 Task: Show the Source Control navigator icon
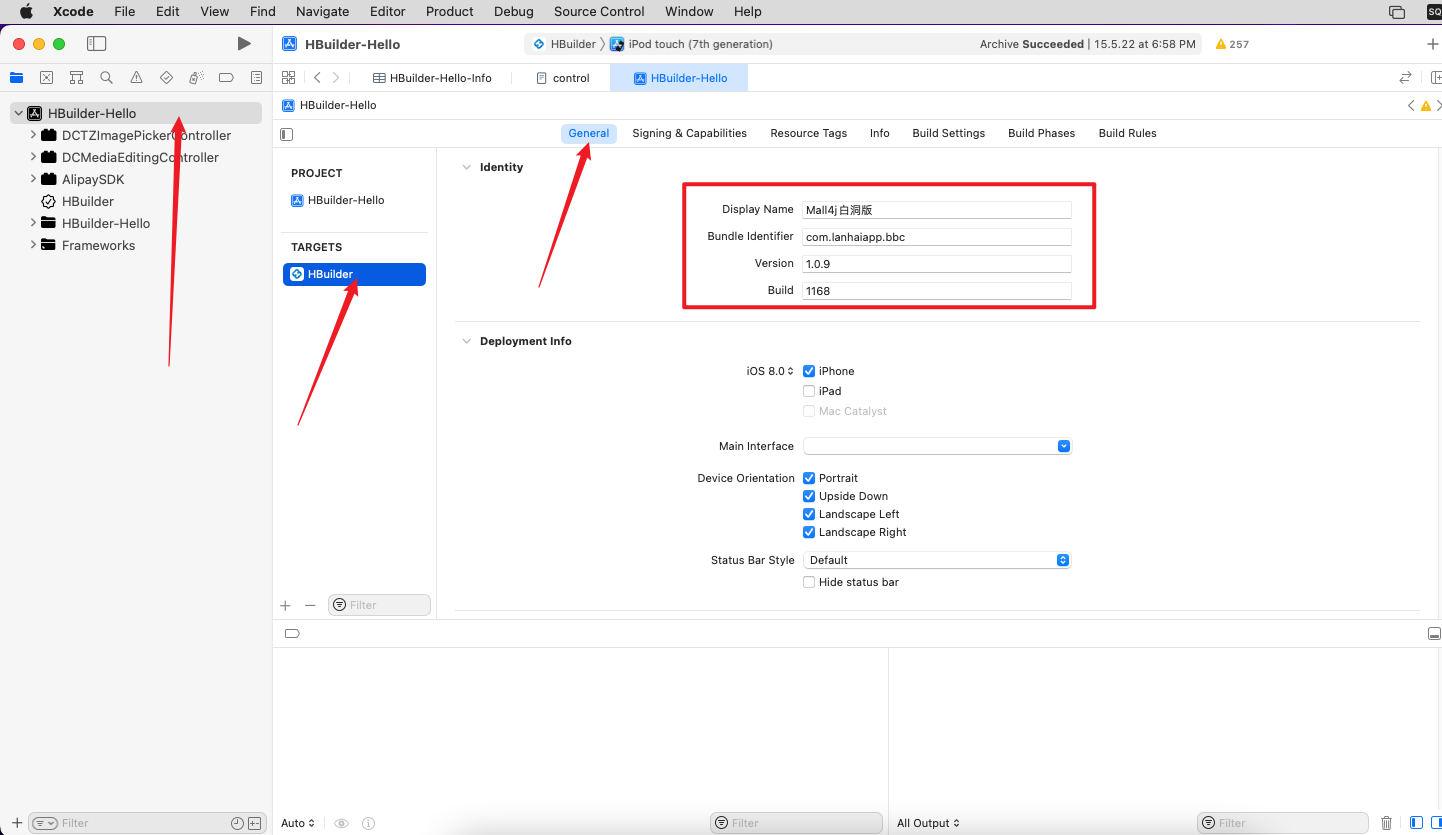coord(46,78)
